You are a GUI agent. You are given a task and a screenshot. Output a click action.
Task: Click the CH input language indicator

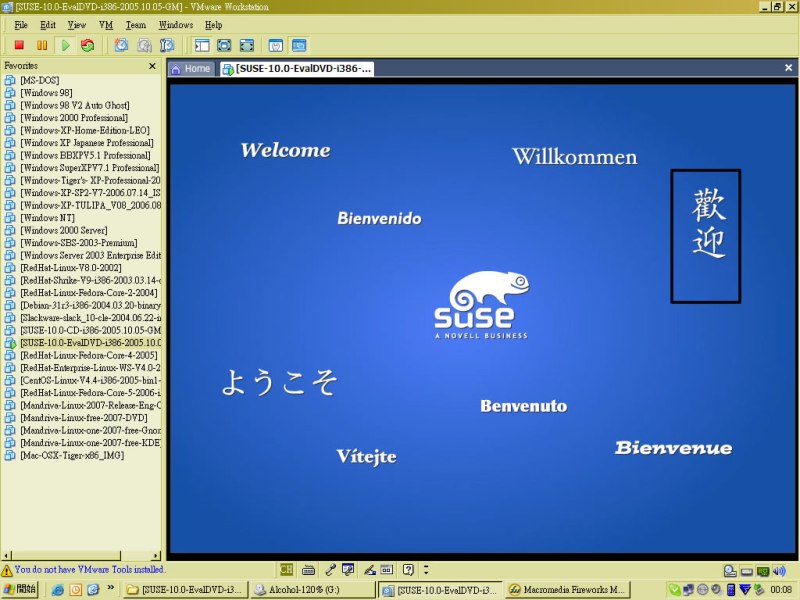286,569
